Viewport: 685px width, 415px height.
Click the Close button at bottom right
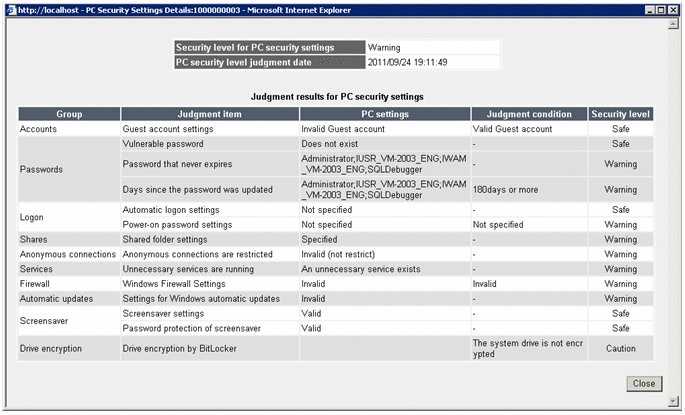pos(644,384)
